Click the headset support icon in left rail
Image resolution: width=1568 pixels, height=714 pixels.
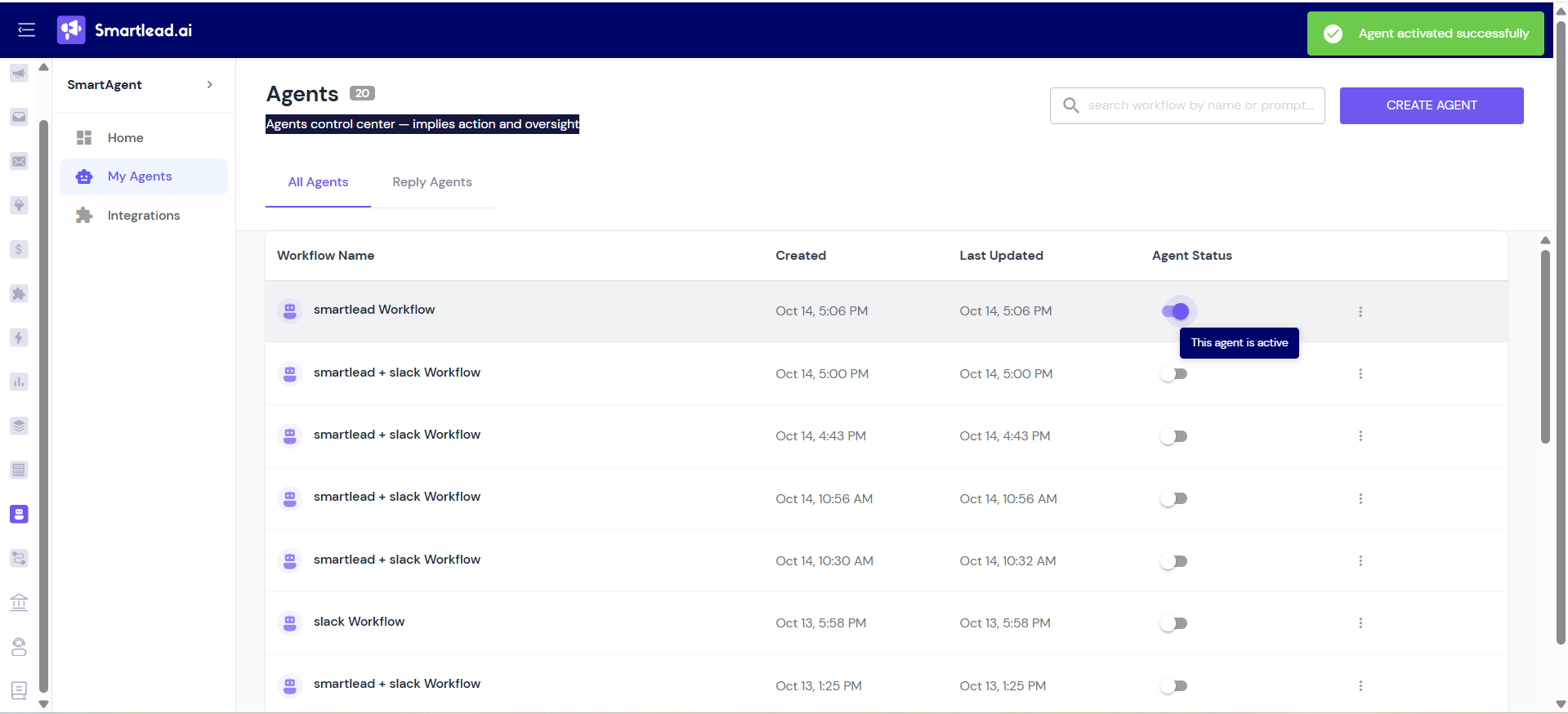(19, 647)
